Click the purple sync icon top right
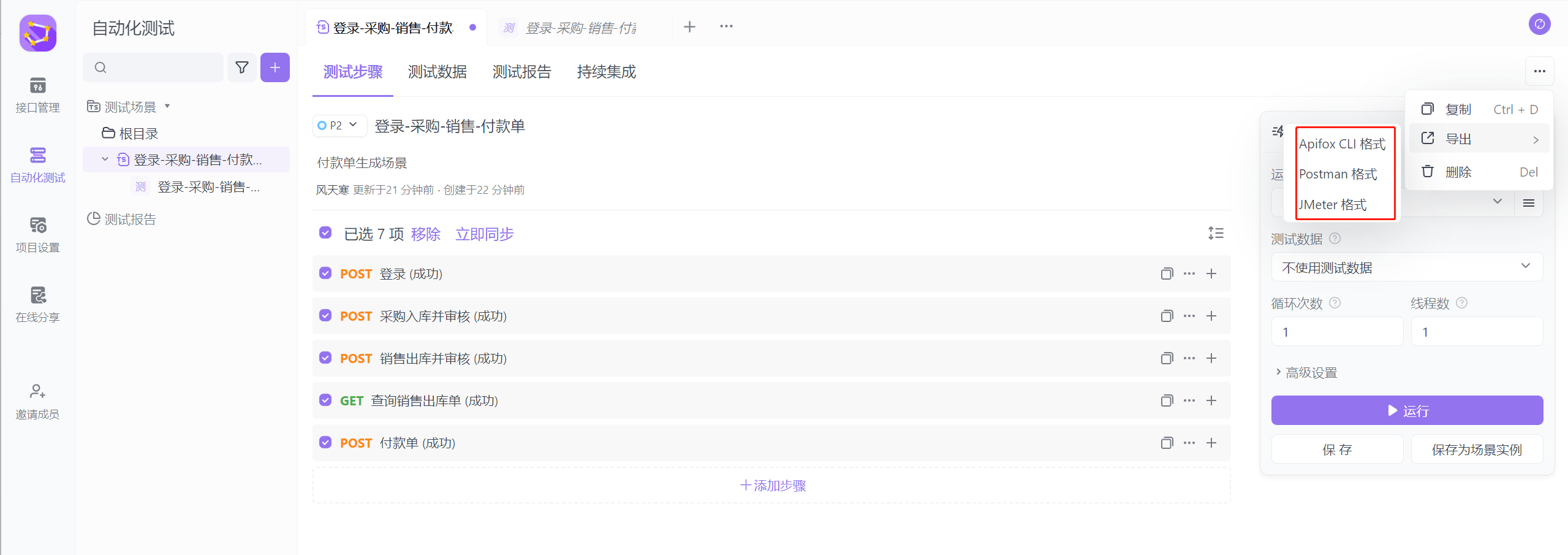 (1540, 25)
